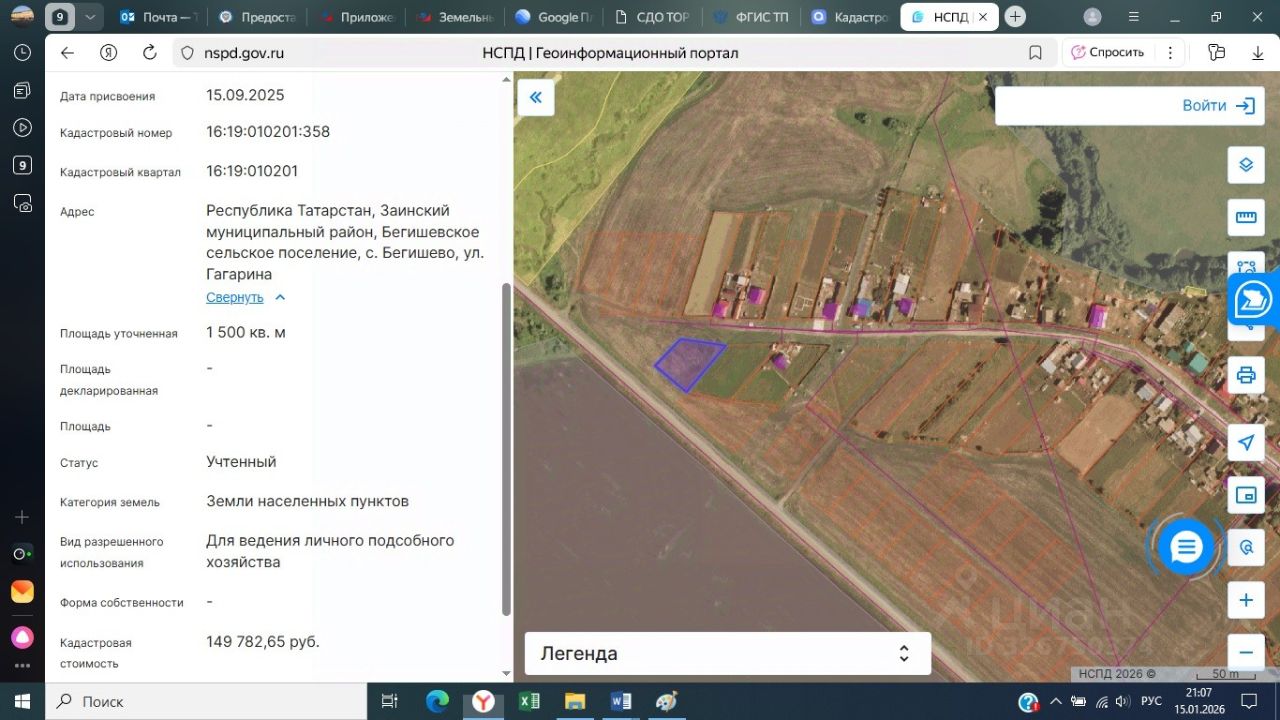Click cadastral number 16:19:010201:358
The image size is (1280, 720).
268,132
